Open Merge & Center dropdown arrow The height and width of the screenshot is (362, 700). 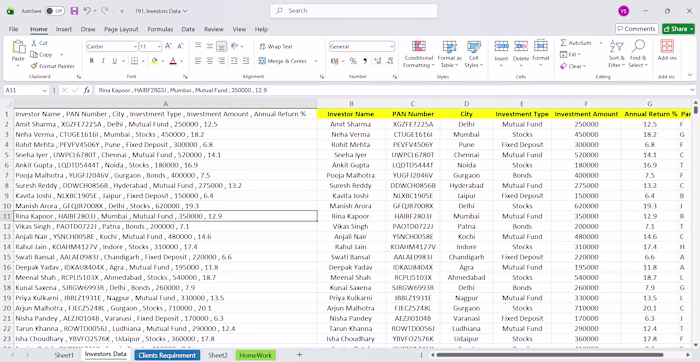click(316, 61)
